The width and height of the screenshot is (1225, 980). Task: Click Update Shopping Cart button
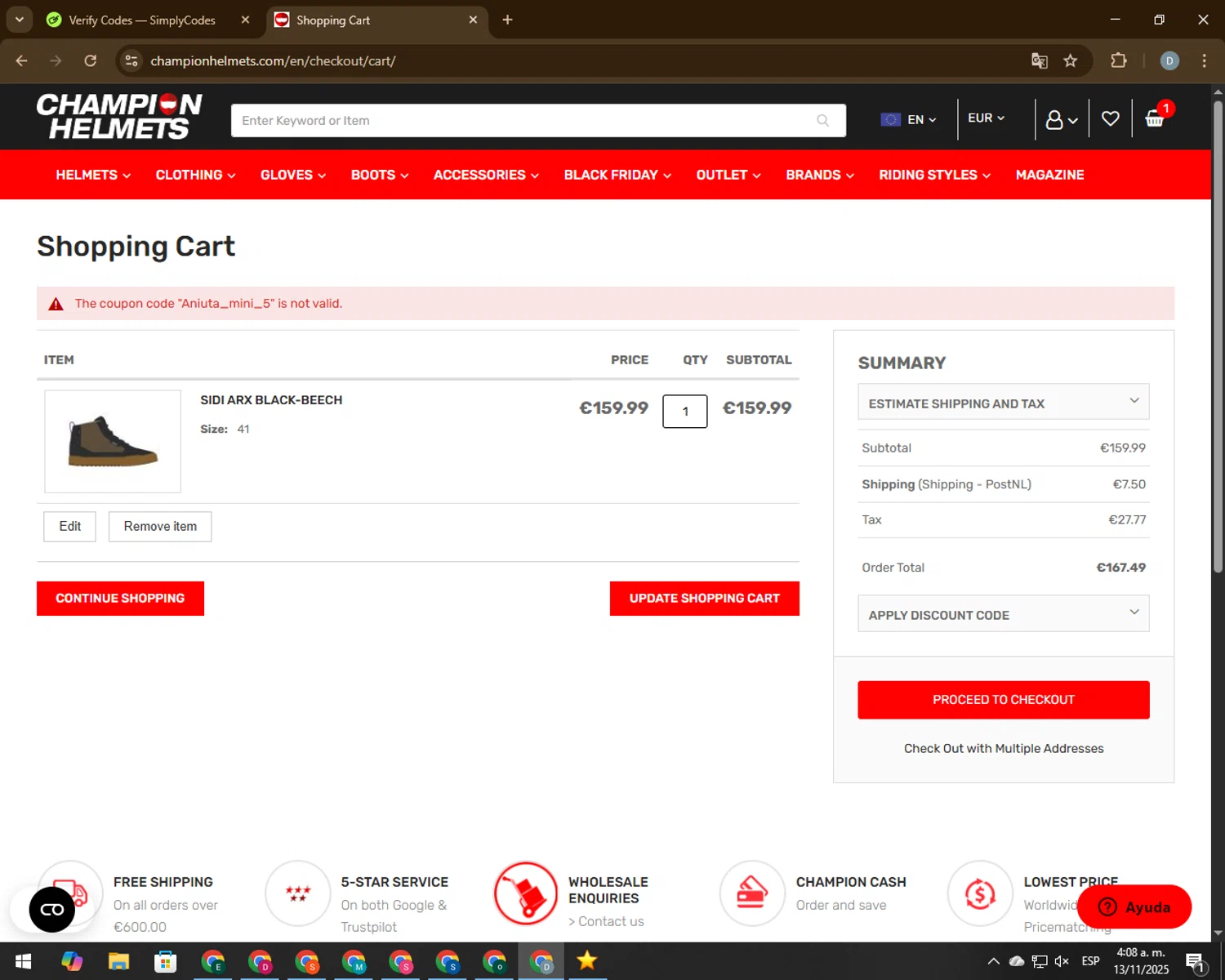click(x=704, y=599)
